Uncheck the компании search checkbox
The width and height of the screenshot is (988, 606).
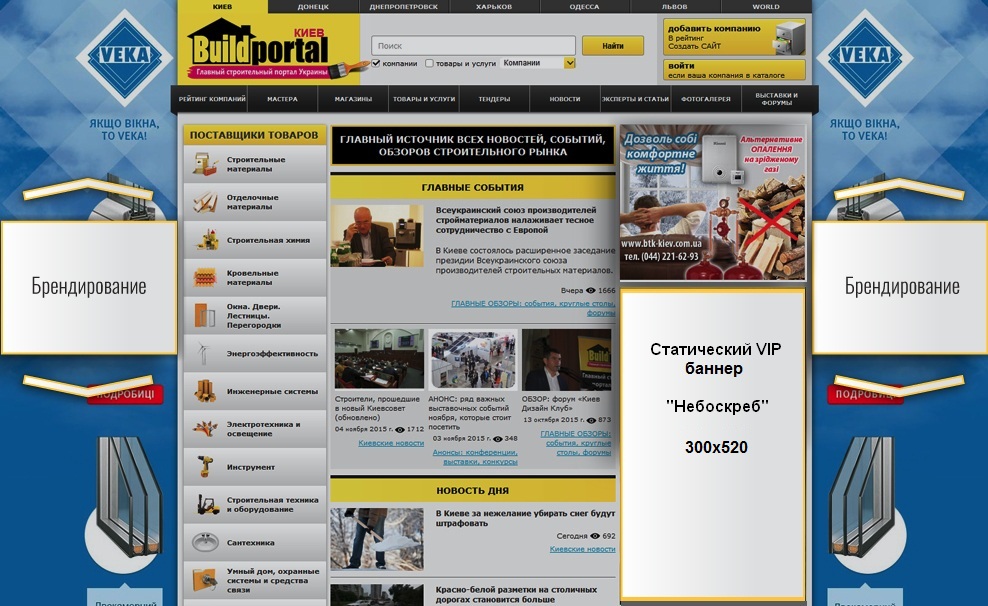(376, 63)
